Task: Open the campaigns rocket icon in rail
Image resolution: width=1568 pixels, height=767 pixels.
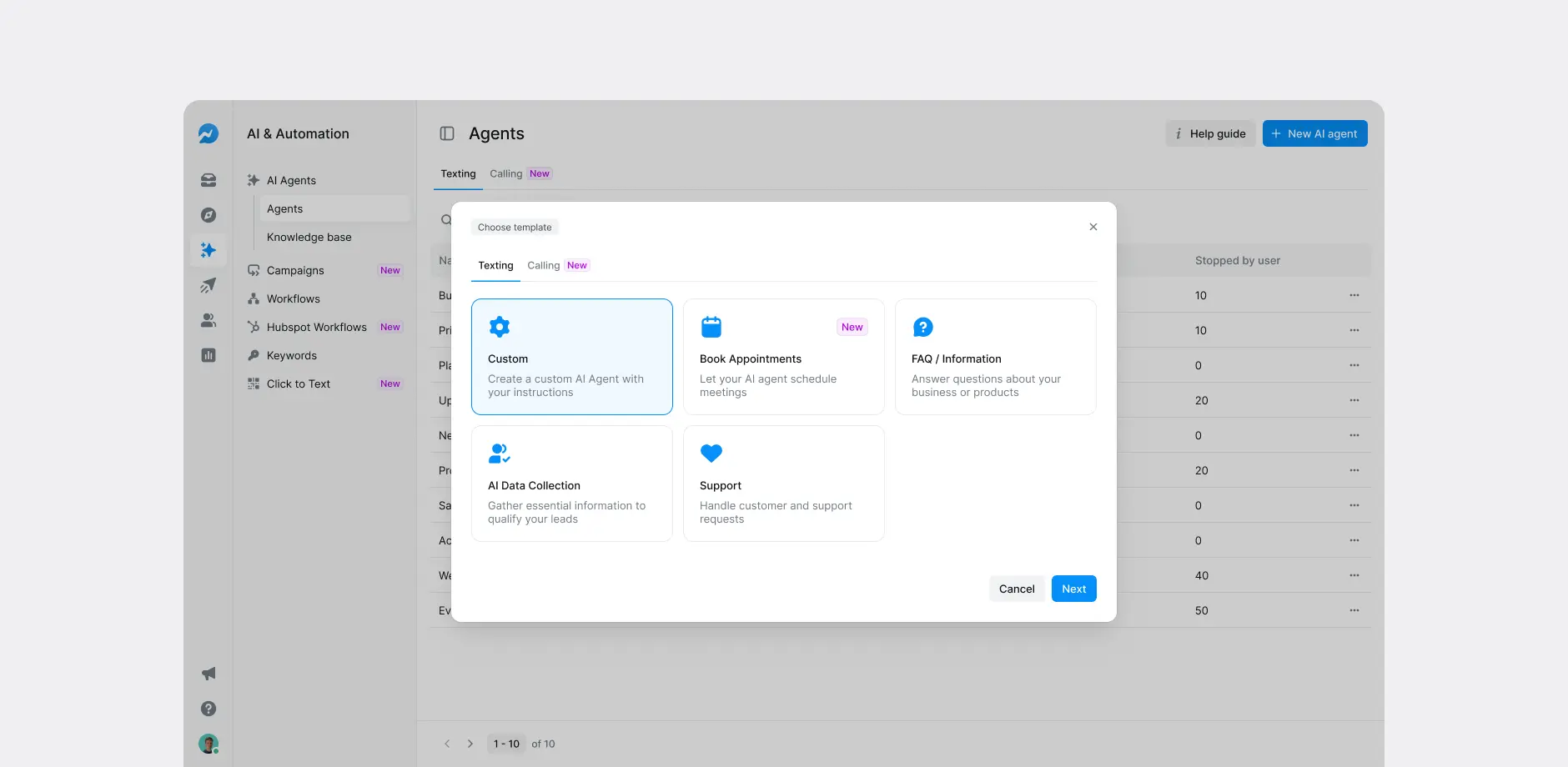Action: pos(209,285)
